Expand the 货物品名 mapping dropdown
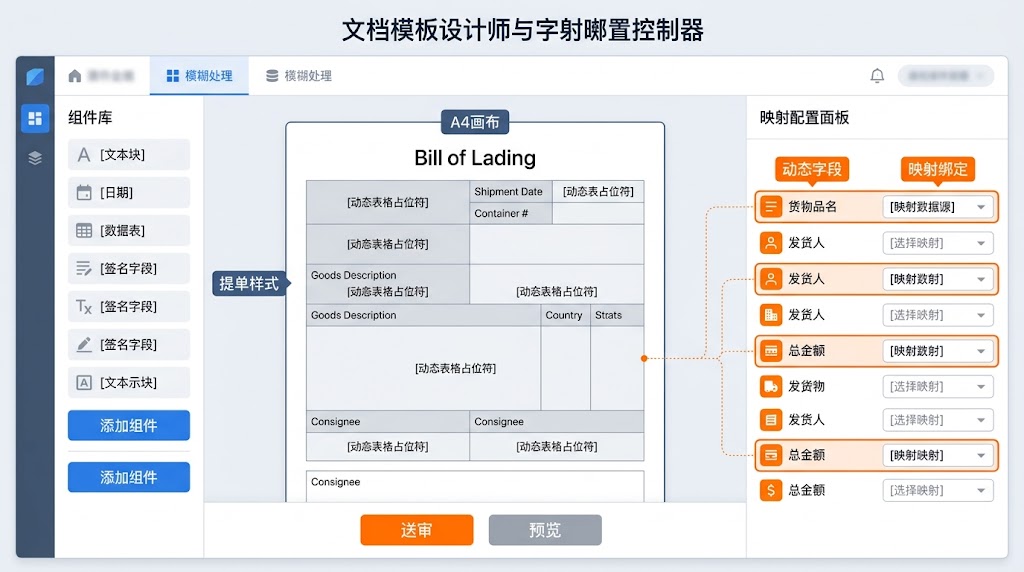This screenshot has width=1024, height=572. click(x=938, y=207)
